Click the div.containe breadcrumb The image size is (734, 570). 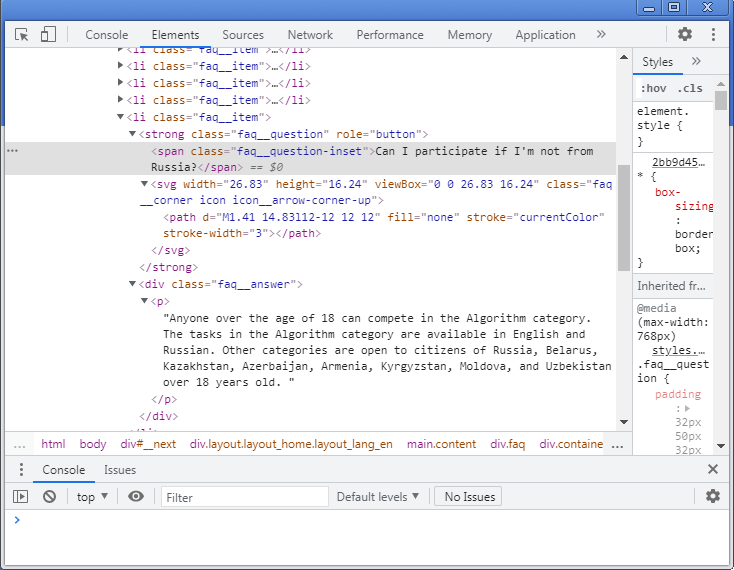(x=571, y=444)
